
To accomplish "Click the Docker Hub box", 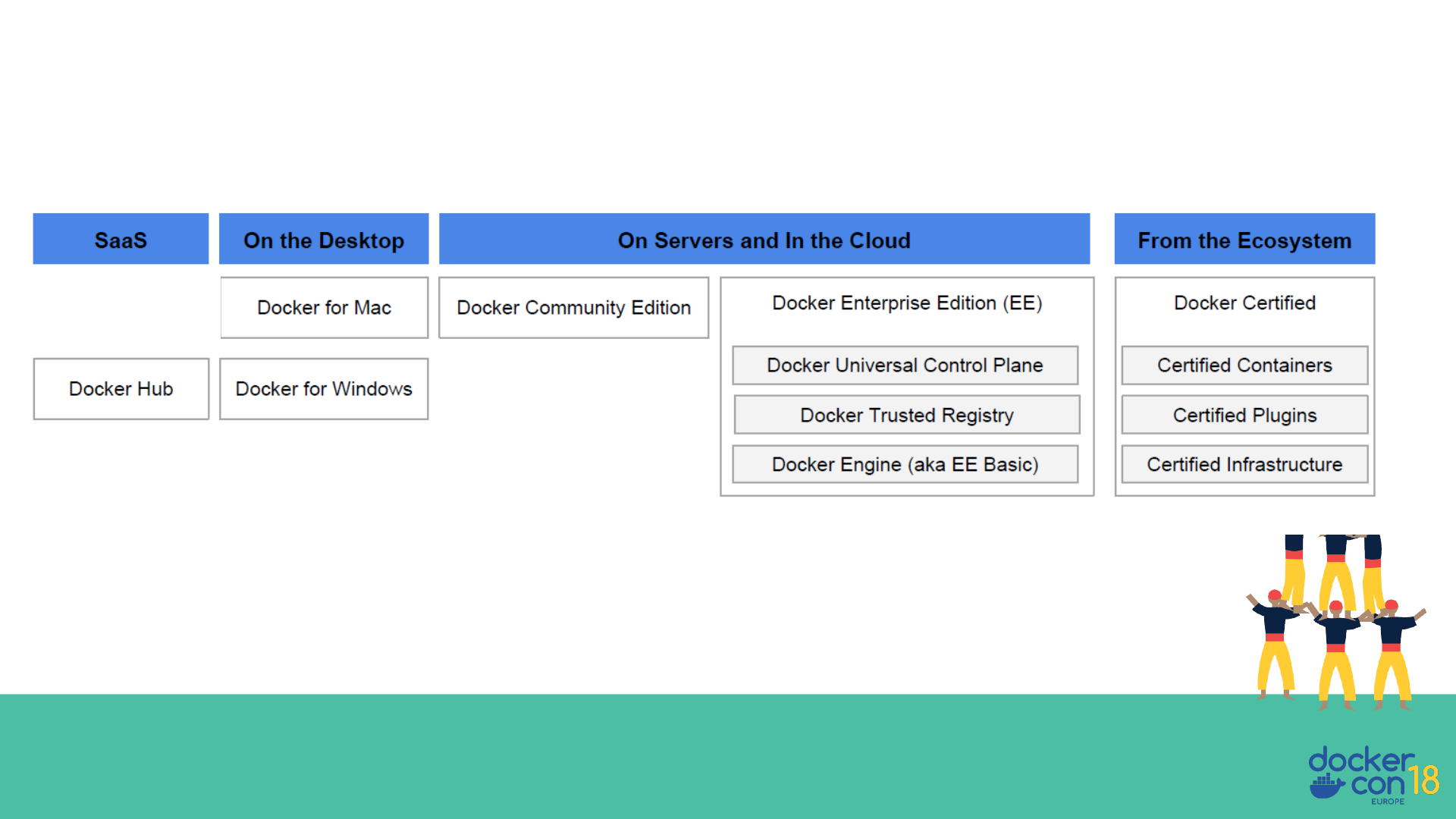I will click(x=121, y=389).
